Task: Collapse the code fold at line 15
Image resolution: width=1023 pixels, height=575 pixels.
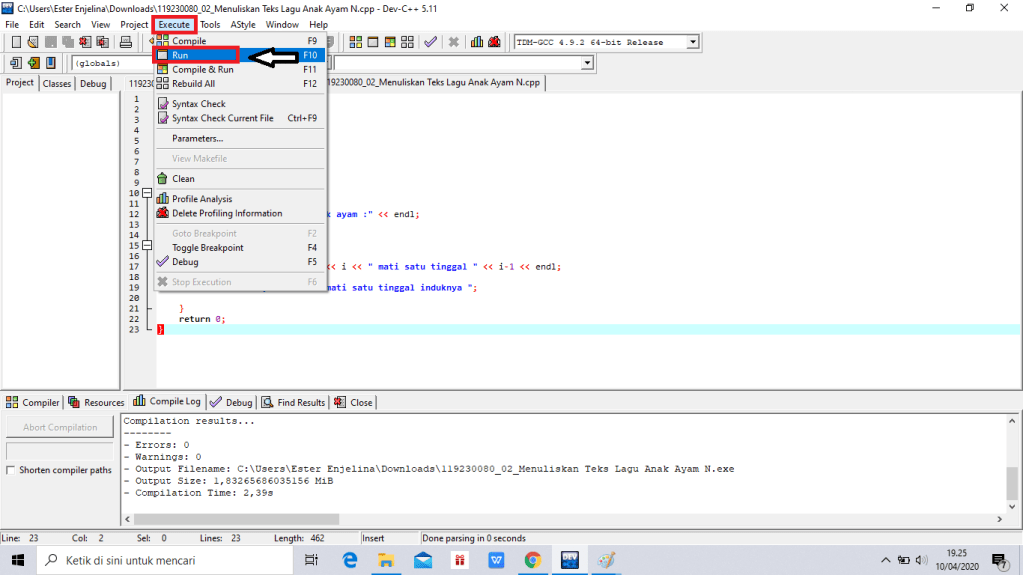Action: click(x=146, y=245)
